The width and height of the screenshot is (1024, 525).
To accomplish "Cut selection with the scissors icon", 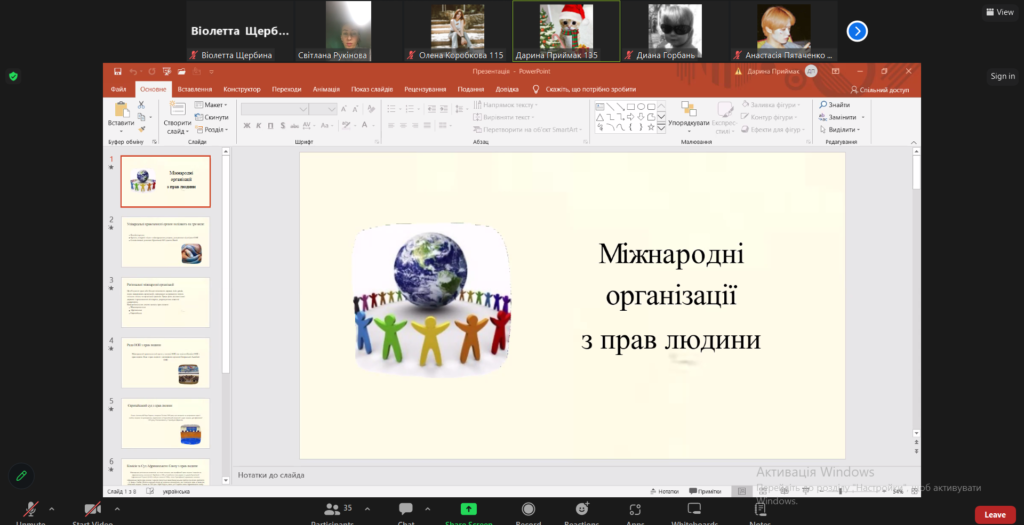I will tap(141, 105).
